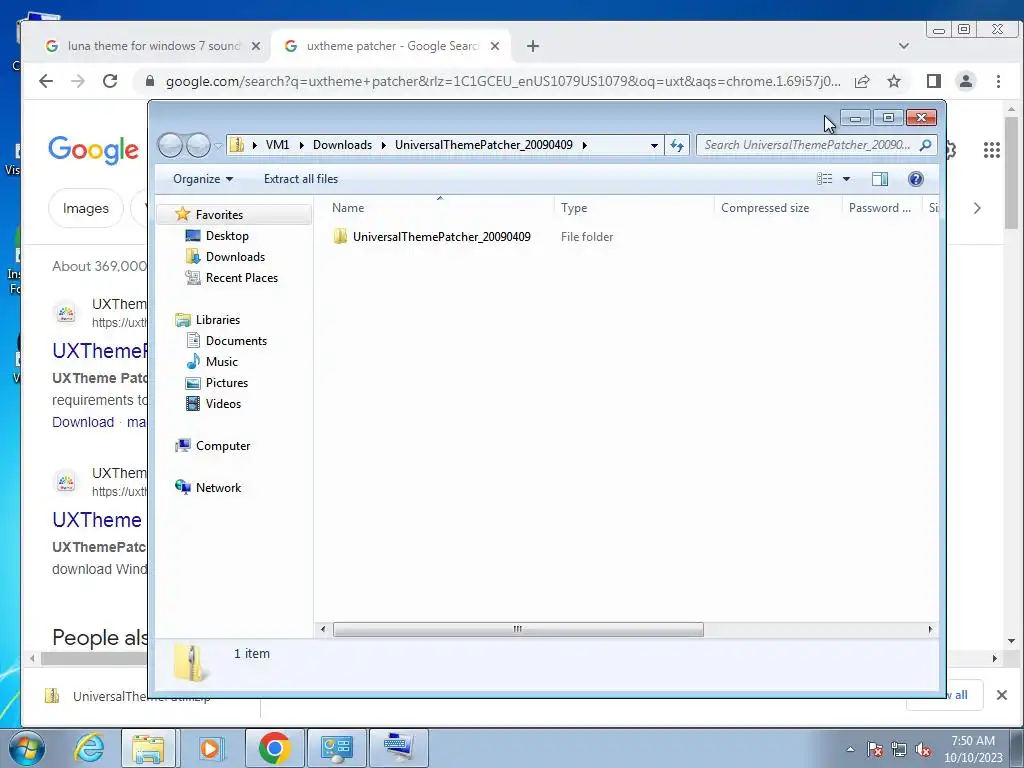Open the Pictures library
The image size is (1024, 768).
[227, 383]
